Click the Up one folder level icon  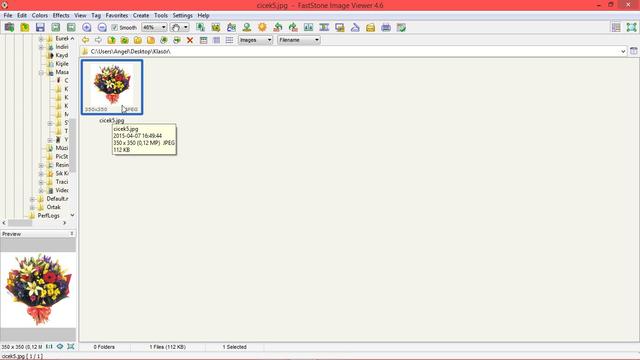pos(111,40)
